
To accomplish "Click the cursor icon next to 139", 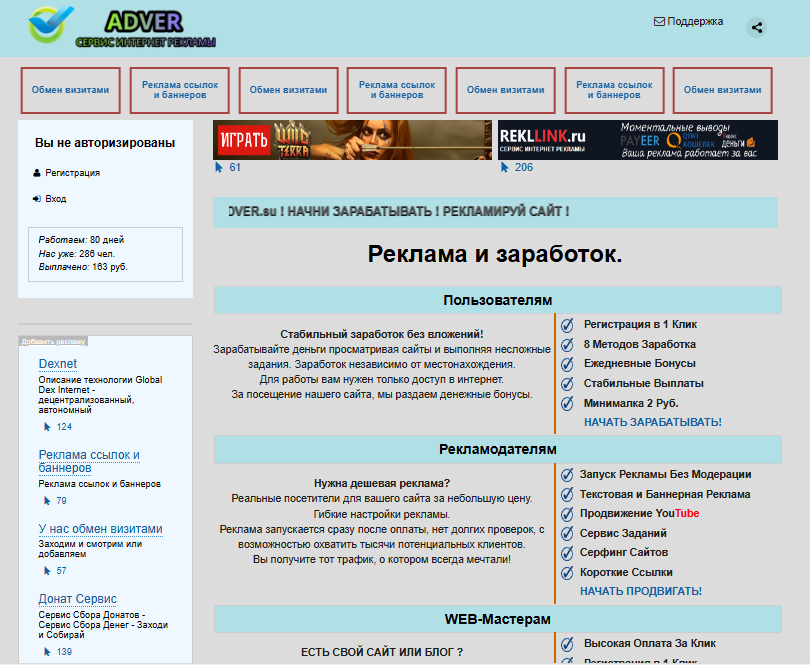I will click(48, 652).
